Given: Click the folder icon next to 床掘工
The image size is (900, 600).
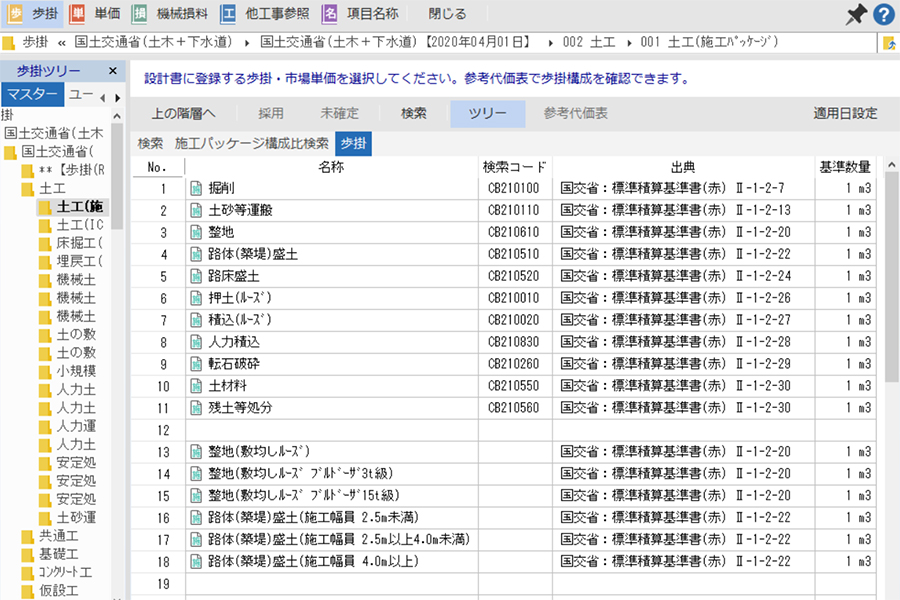Looking at the screenshot, I should point(45,243).
